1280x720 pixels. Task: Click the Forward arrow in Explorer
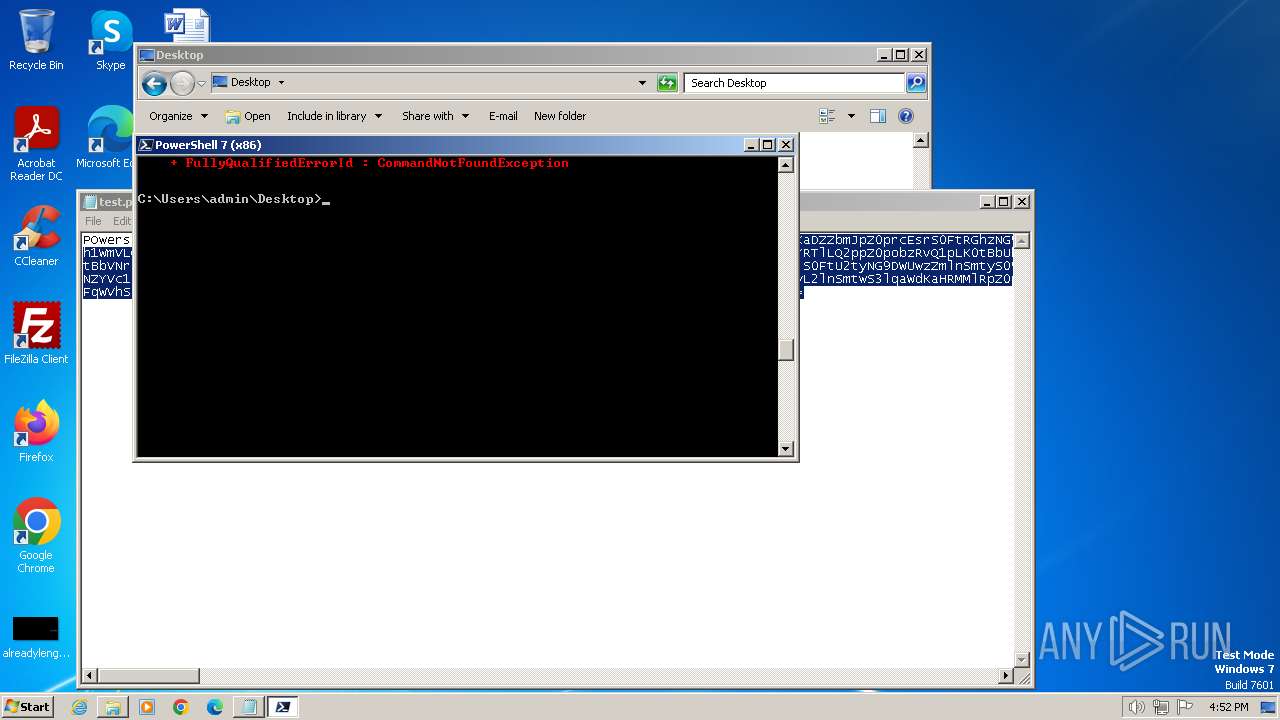[182, 83]
